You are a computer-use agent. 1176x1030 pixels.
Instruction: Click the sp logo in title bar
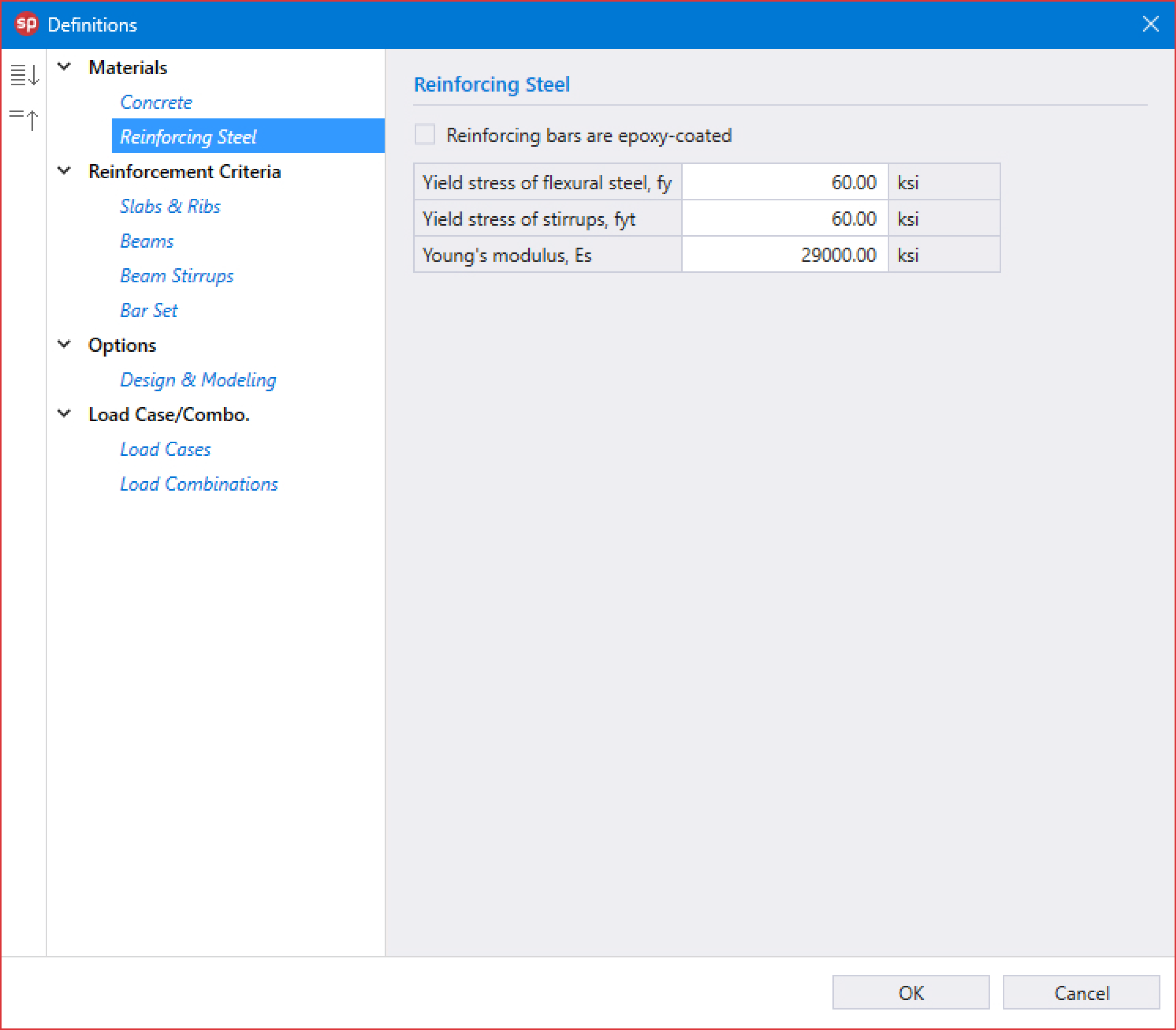26,24
